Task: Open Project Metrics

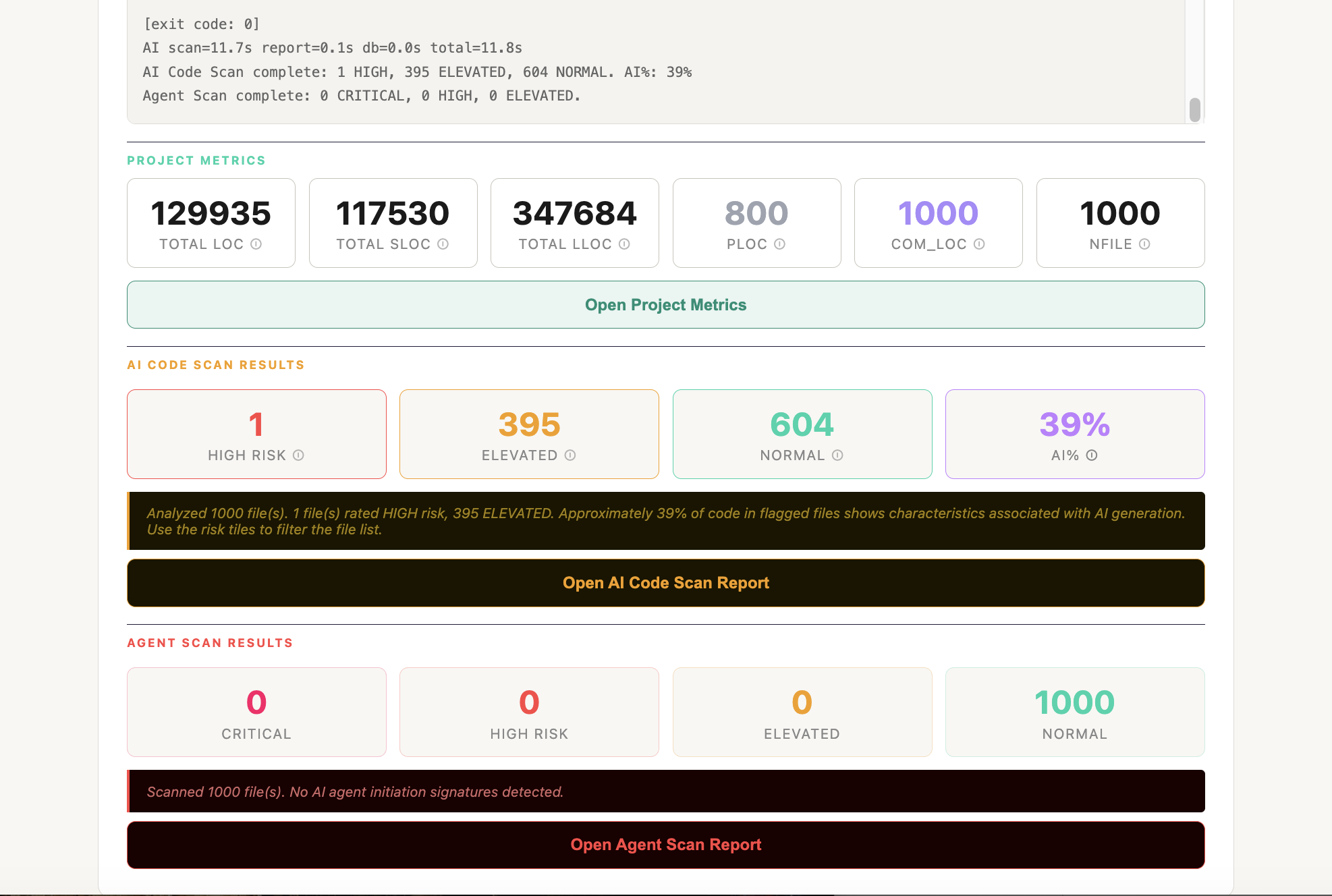Action: (666, 305)
